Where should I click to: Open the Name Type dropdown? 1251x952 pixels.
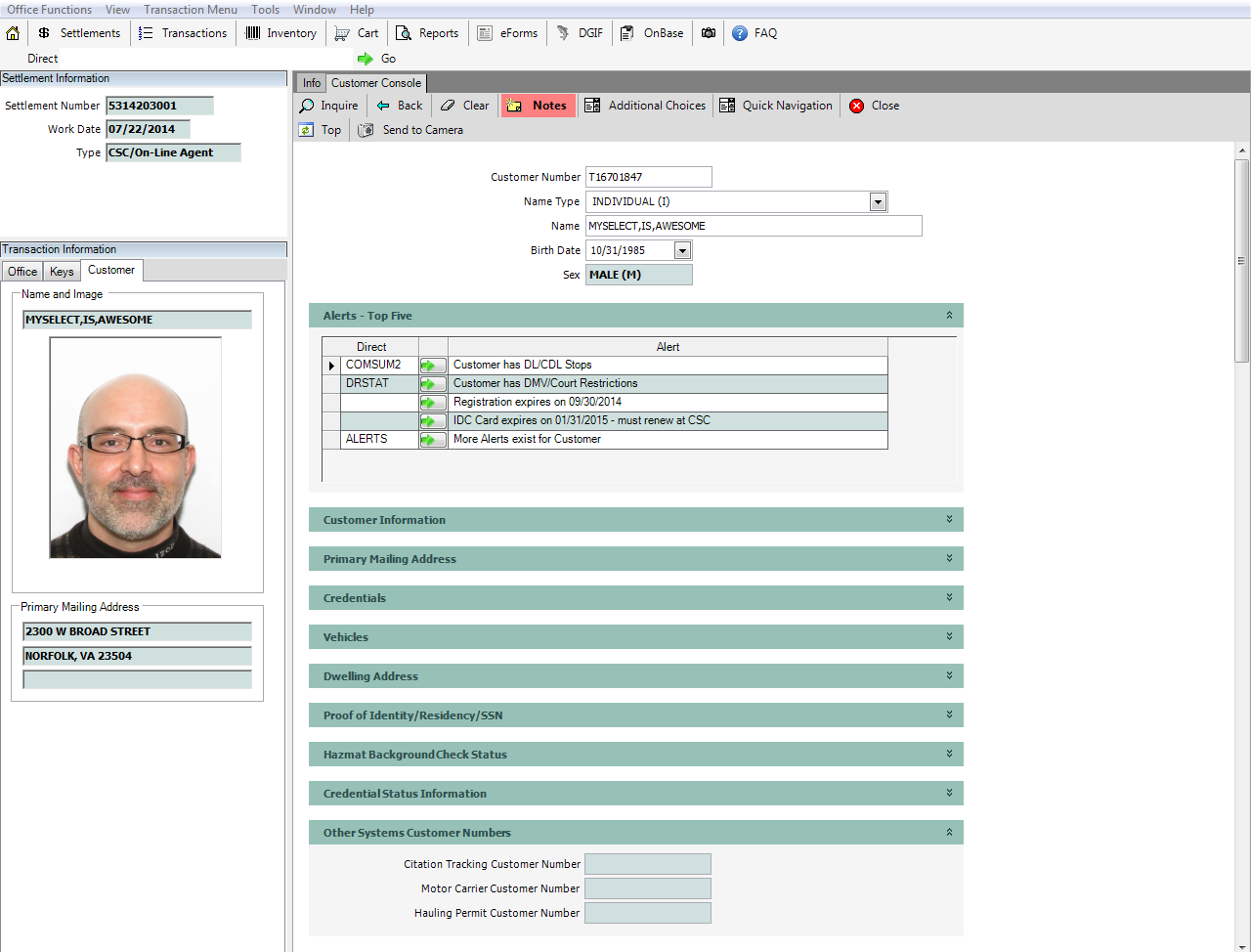pos(877,201)
